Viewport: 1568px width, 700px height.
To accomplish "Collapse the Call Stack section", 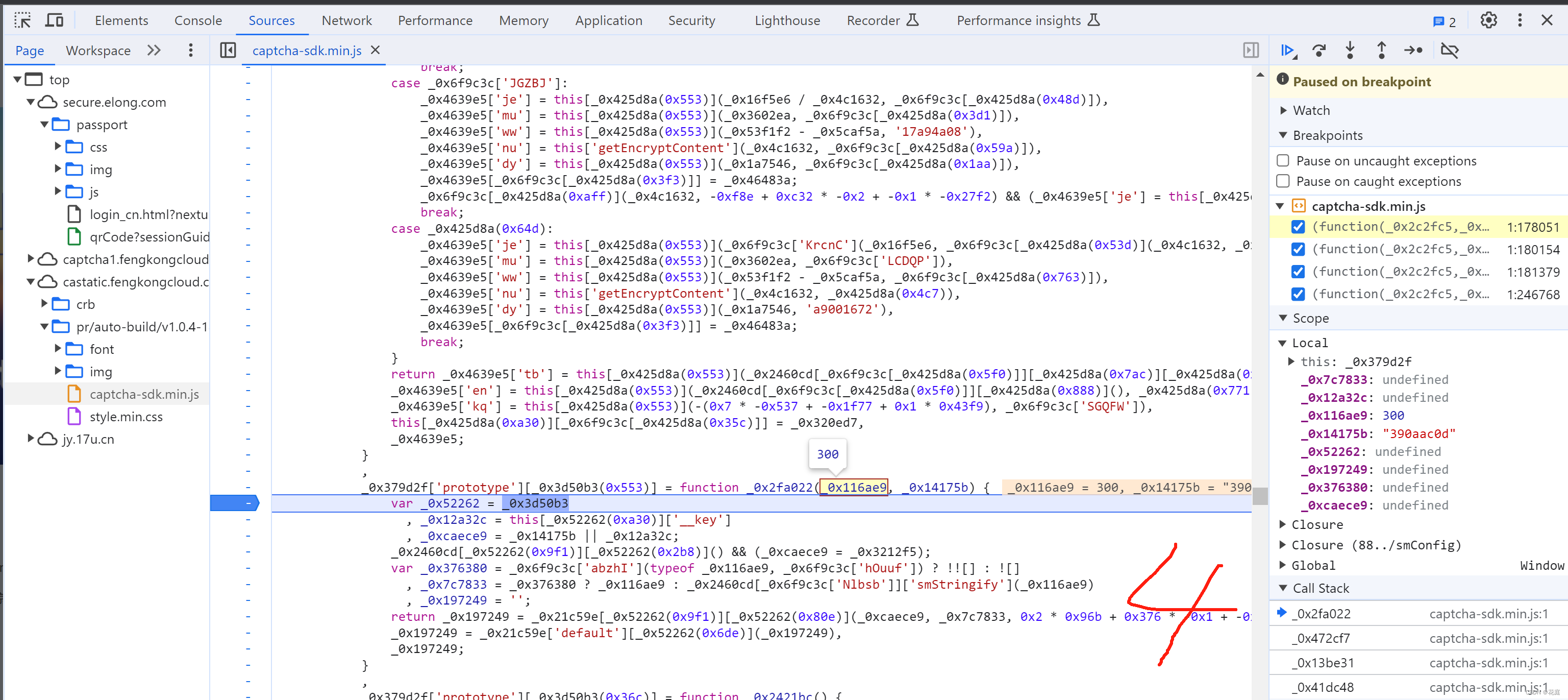I will (1283, 588).
